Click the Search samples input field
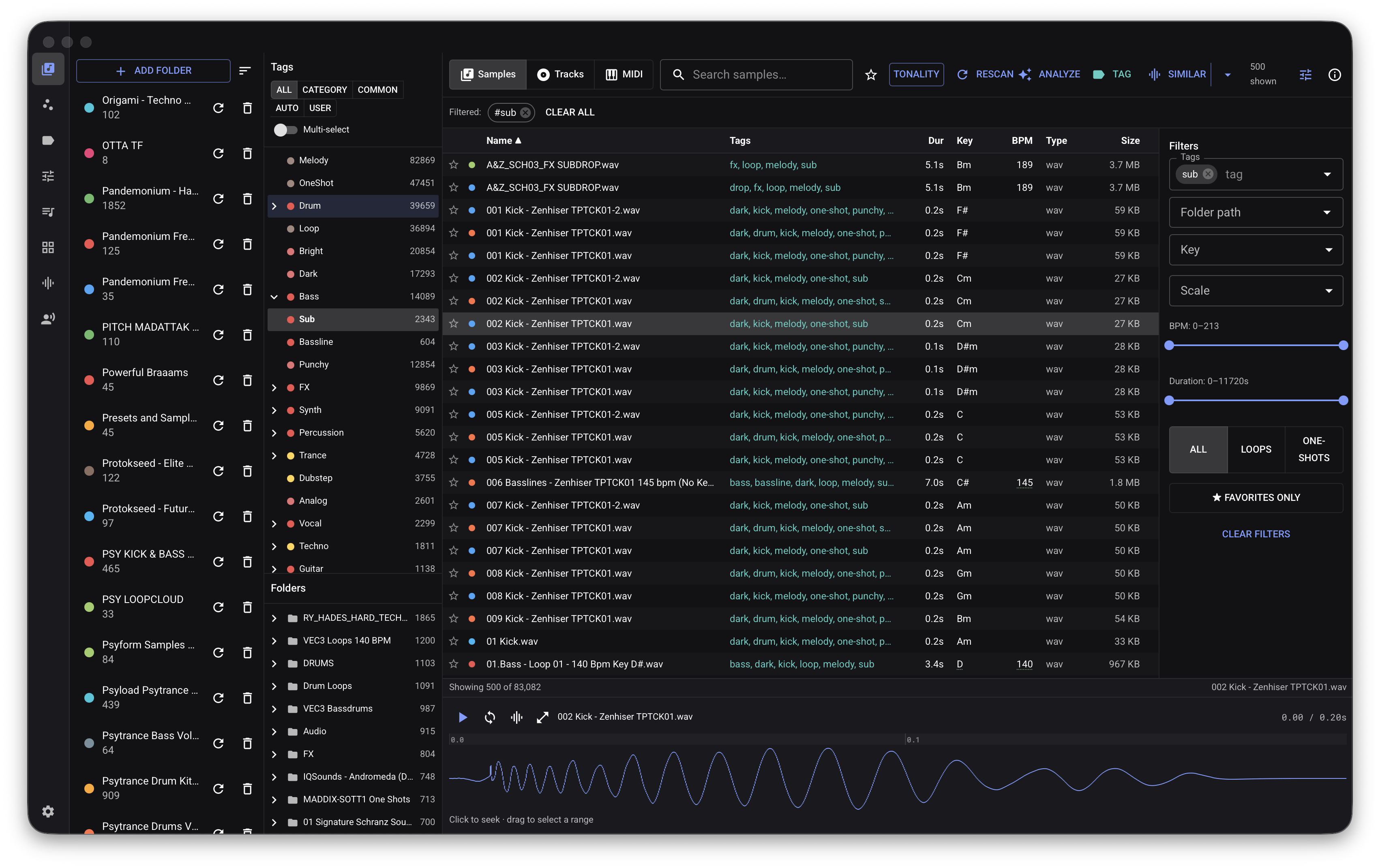This screenshot has width=1380, height=868. [x=756, y=75]
